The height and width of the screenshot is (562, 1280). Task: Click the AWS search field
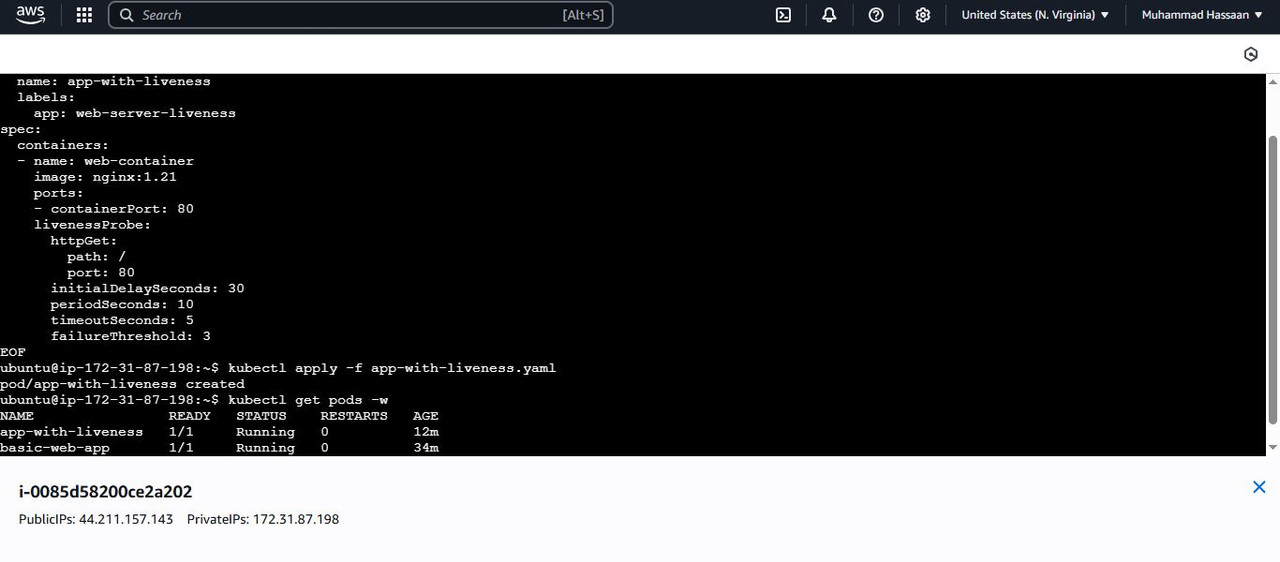point(360,15)
